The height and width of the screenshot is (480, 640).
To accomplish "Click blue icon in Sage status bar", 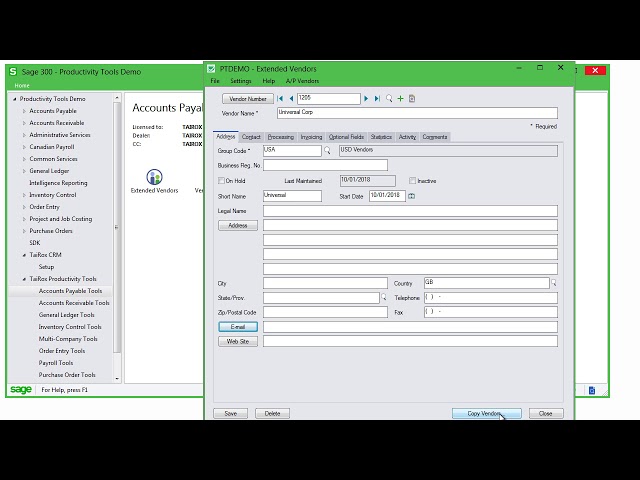I will 592,390.
